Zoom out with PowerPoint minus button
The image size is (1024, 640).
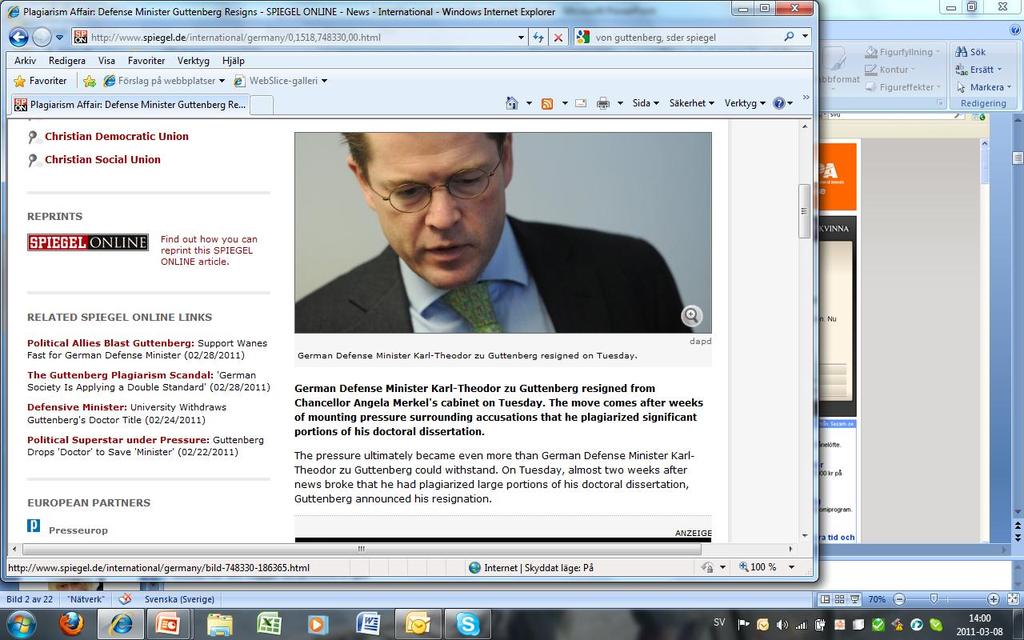pyautogui.click(x=899, y=599)
